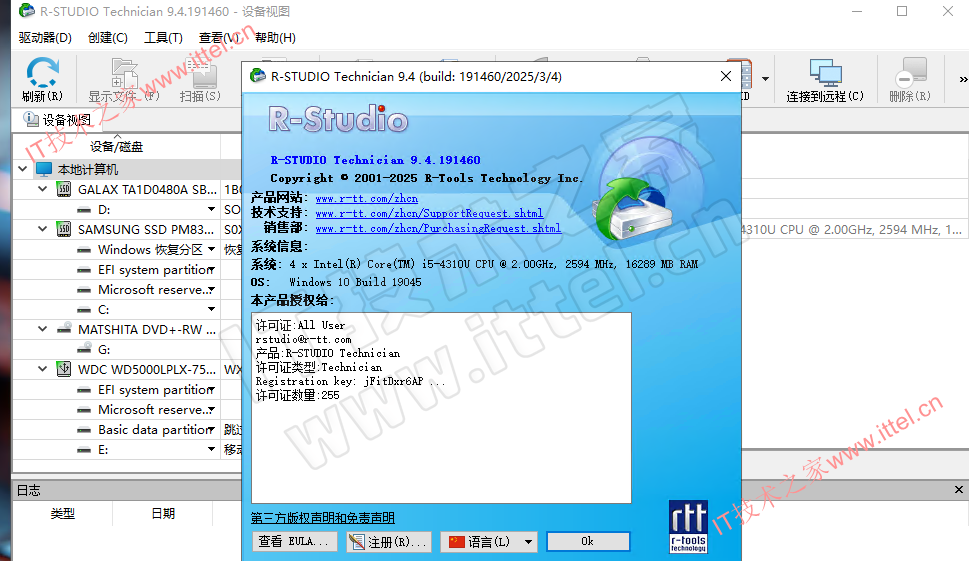
Task: Click the View EULA button
Action: tap(295, 542)
